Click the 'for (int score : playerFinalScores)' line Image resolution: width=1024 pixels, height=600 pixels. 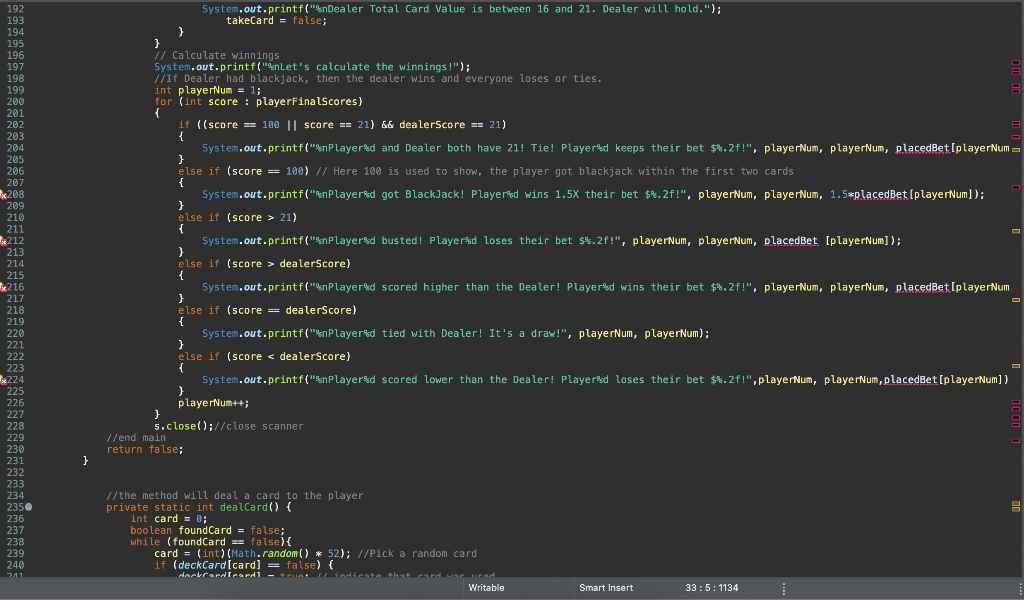(258, 102)
